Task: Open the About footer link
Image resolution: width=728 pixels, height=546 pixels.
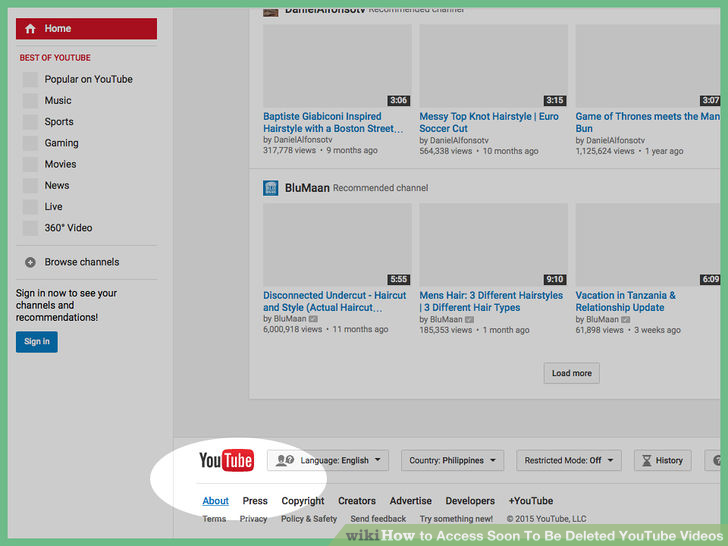Action: 215,501
